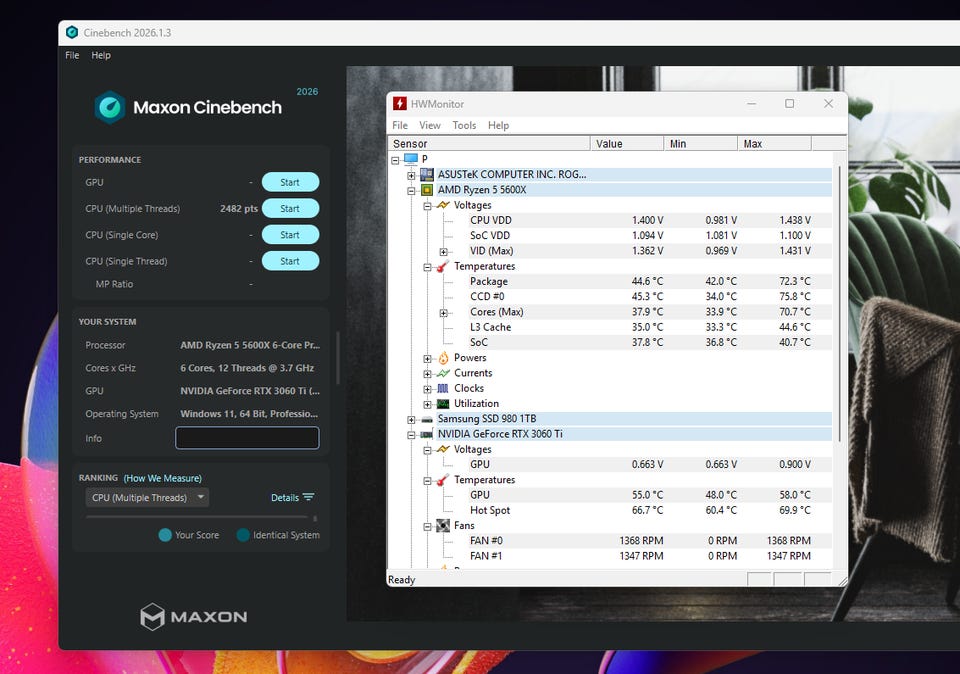Click the CPU Temperatures thermometer icon
Screen dimensions: 960x674
[x=442, y=266]
